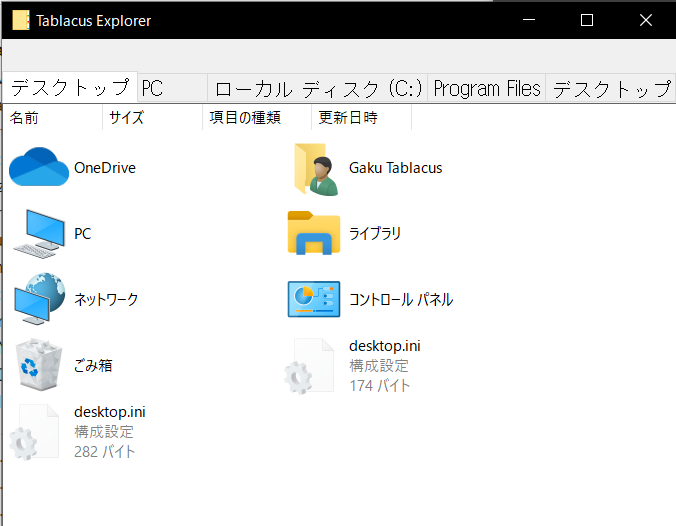The image size is (676, 526).
Task: Select the last デスクトップ tab on the right
Action: click(x=611, y=88)
